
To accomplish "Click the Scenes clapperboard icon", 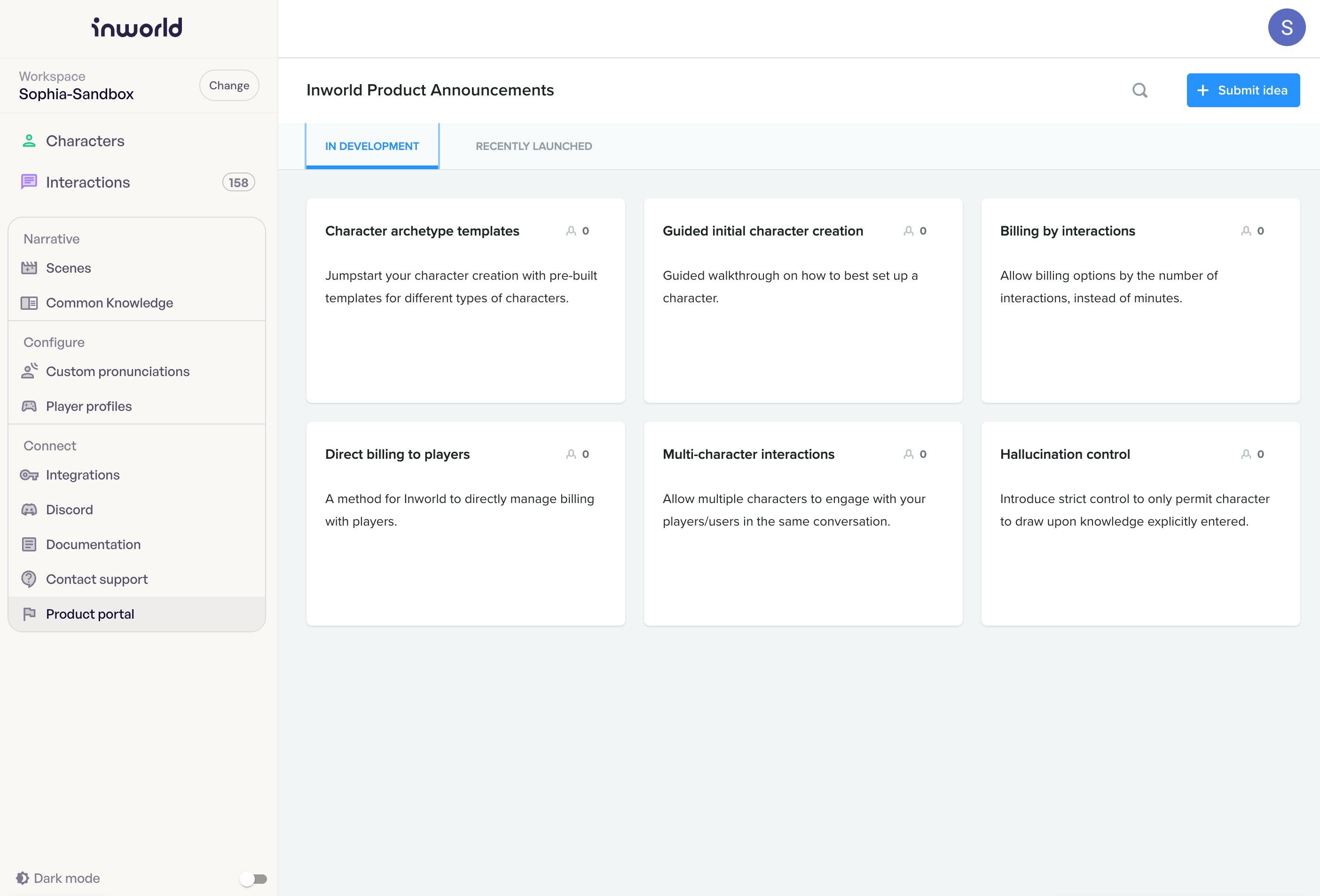I will pyautogui.click(x=29, y=268).
